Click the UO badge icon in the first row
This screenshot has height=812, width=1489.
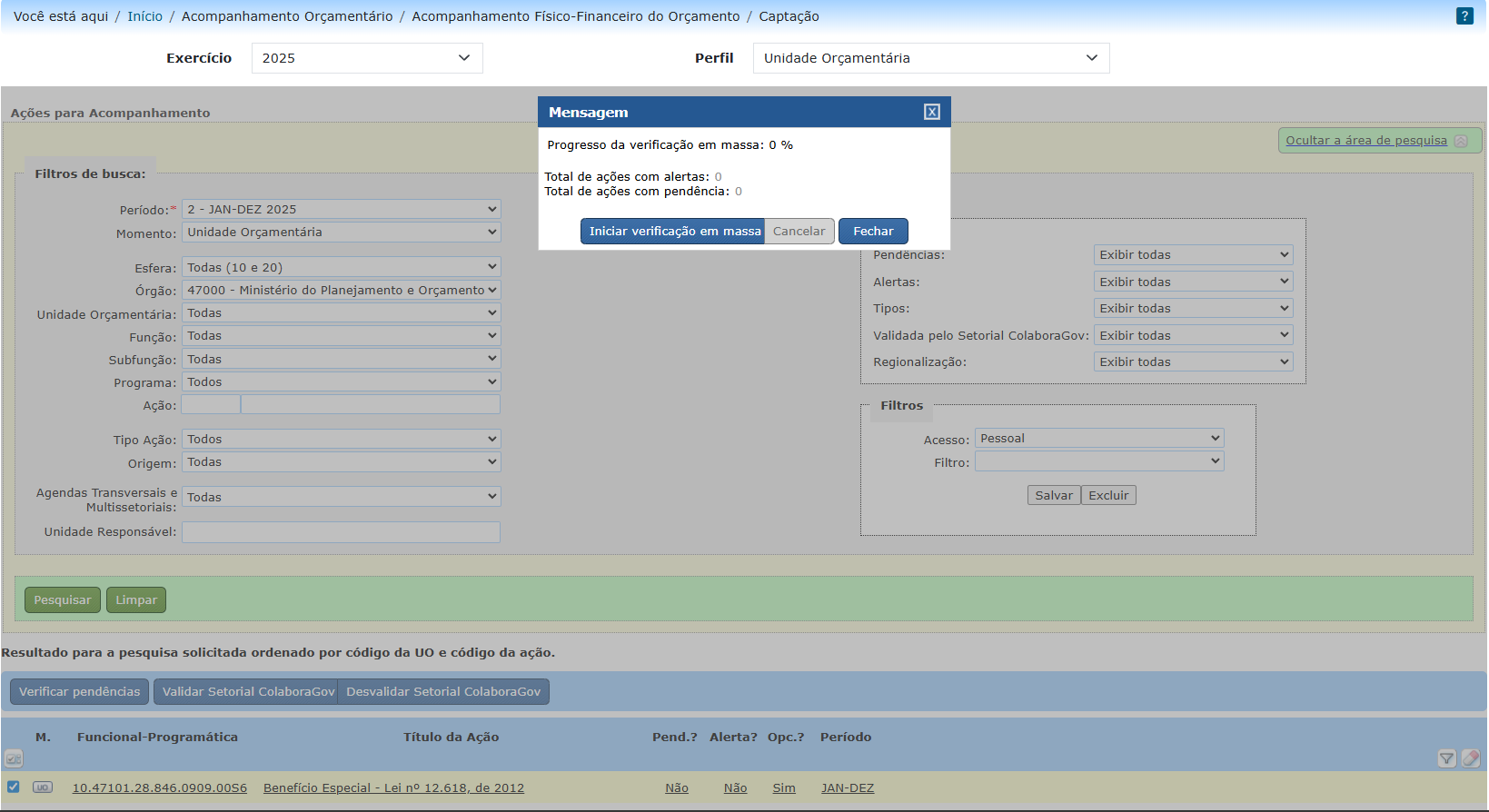click(x=43, y=787)
